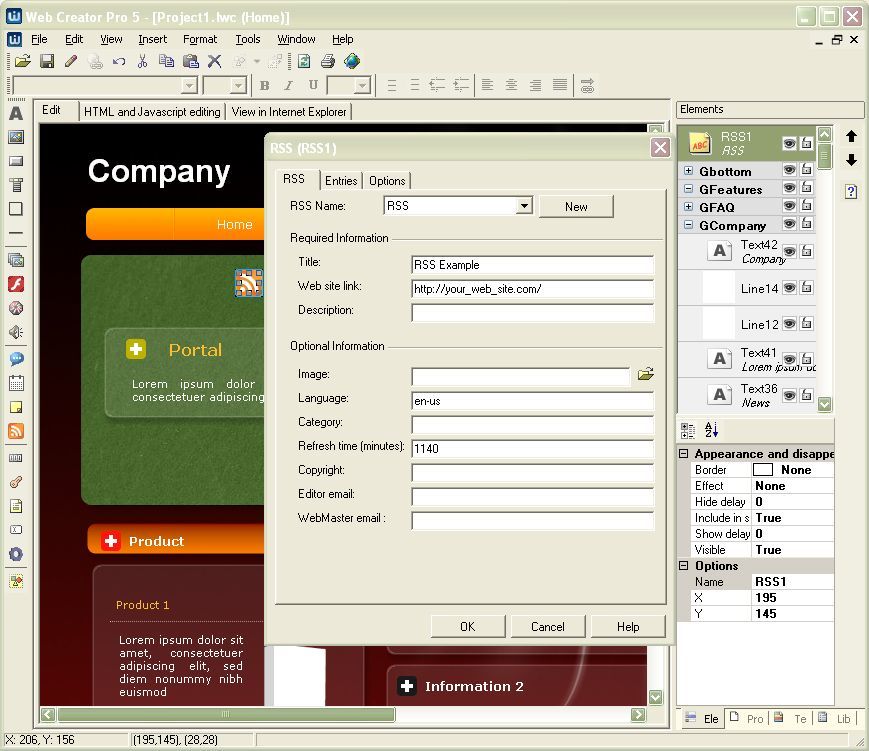
Task: Open the RSS Name dropdown
Action: [524, 206]
